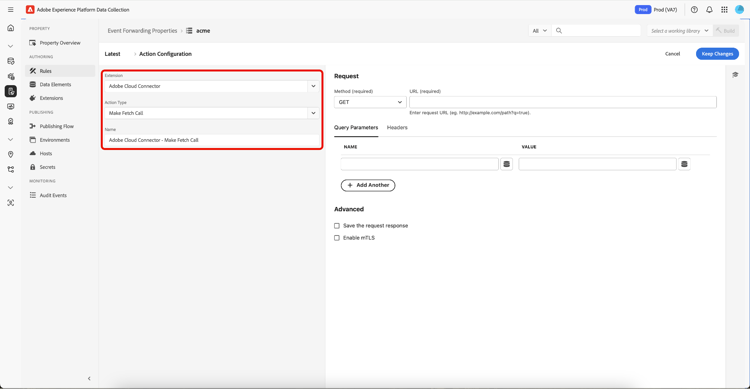Open Property Overview in sidebar

(x=60, y=43)
